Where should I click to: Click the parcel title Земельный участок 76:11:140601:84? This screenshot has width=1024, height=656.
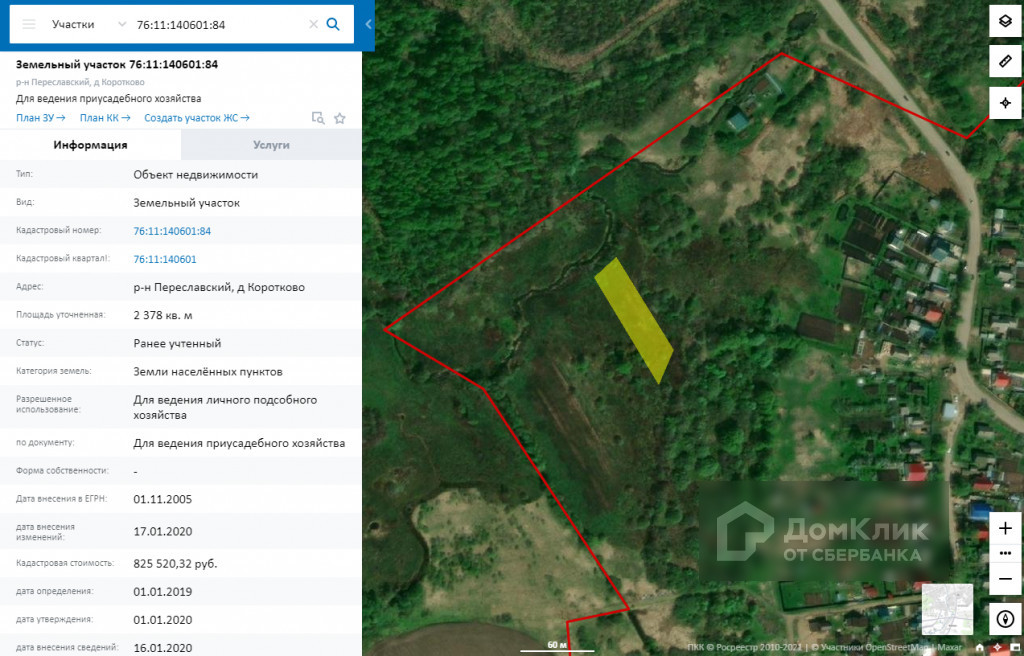click(x=117, y=64)
